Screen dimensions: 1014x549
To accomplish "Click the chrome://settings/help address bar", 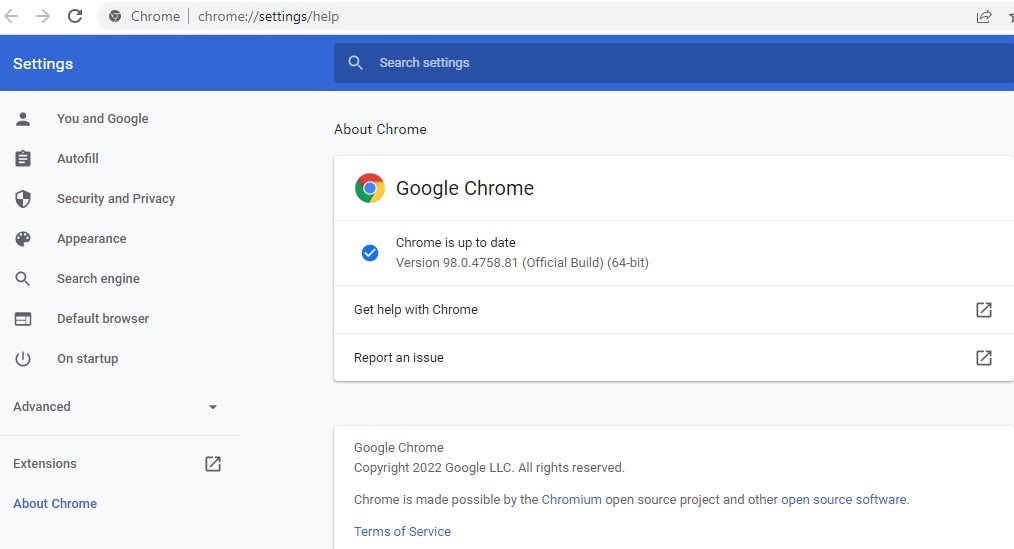I will coord(268,17).
